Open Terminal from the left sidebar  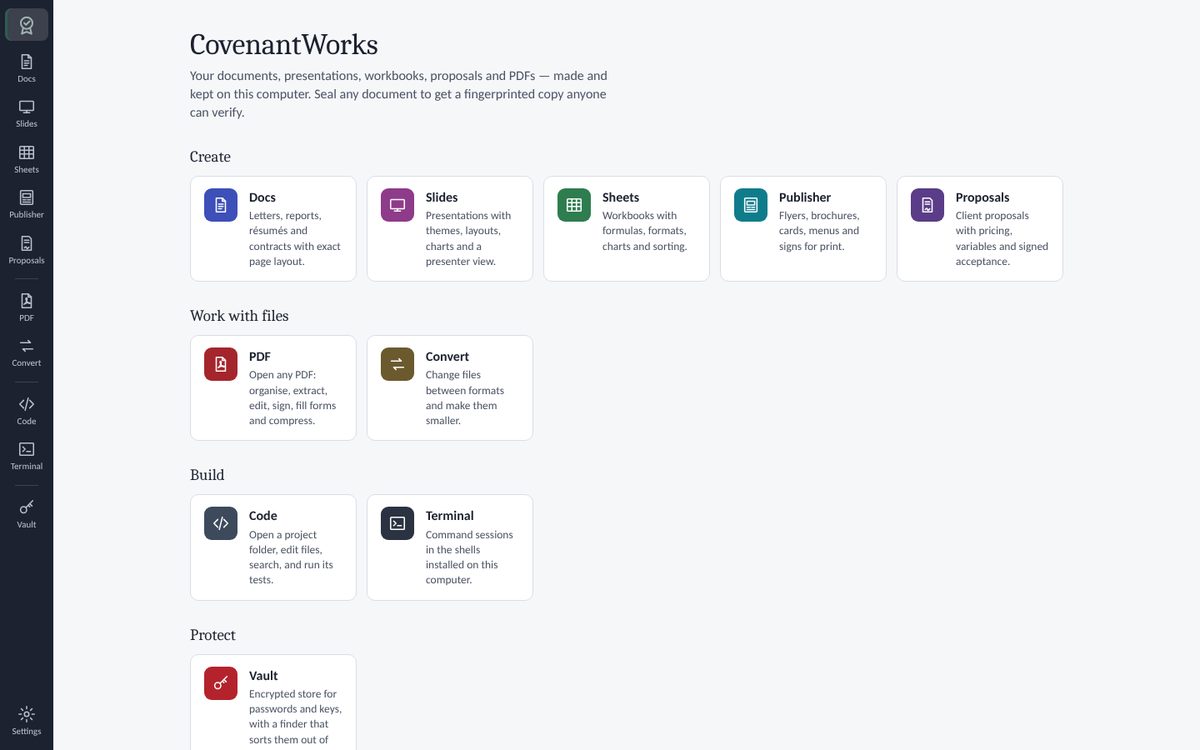pyautogui.click(x=26, y=455)
